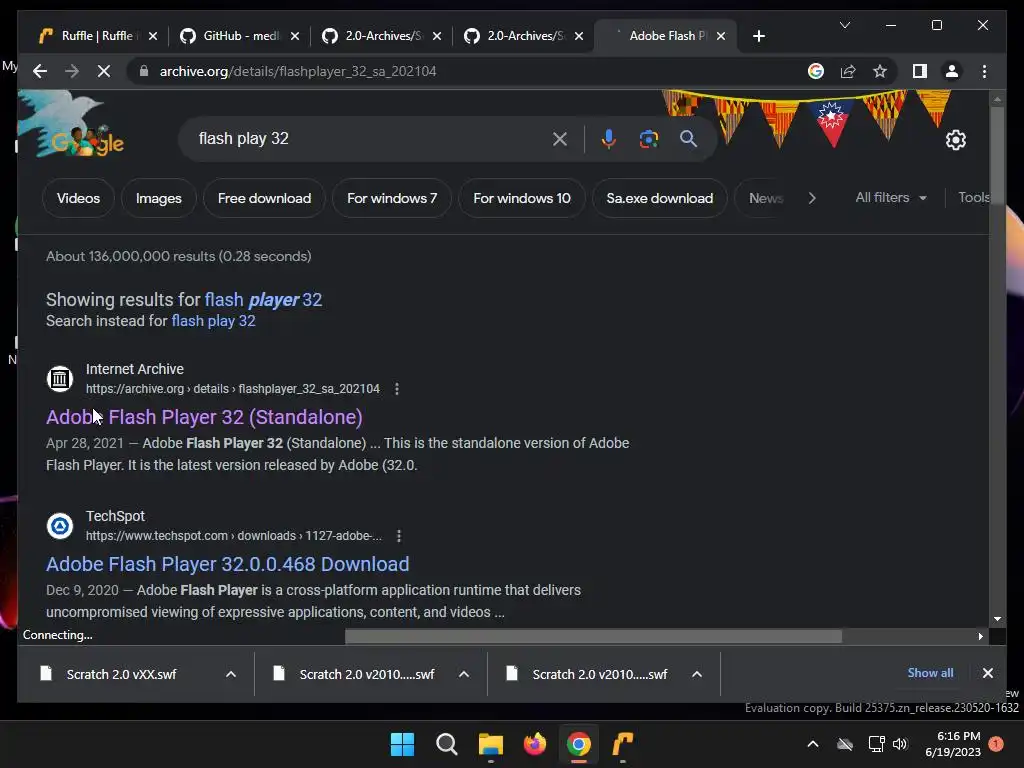Submit search with magnifier icon

pyautogui.click(x=688, y=138)
